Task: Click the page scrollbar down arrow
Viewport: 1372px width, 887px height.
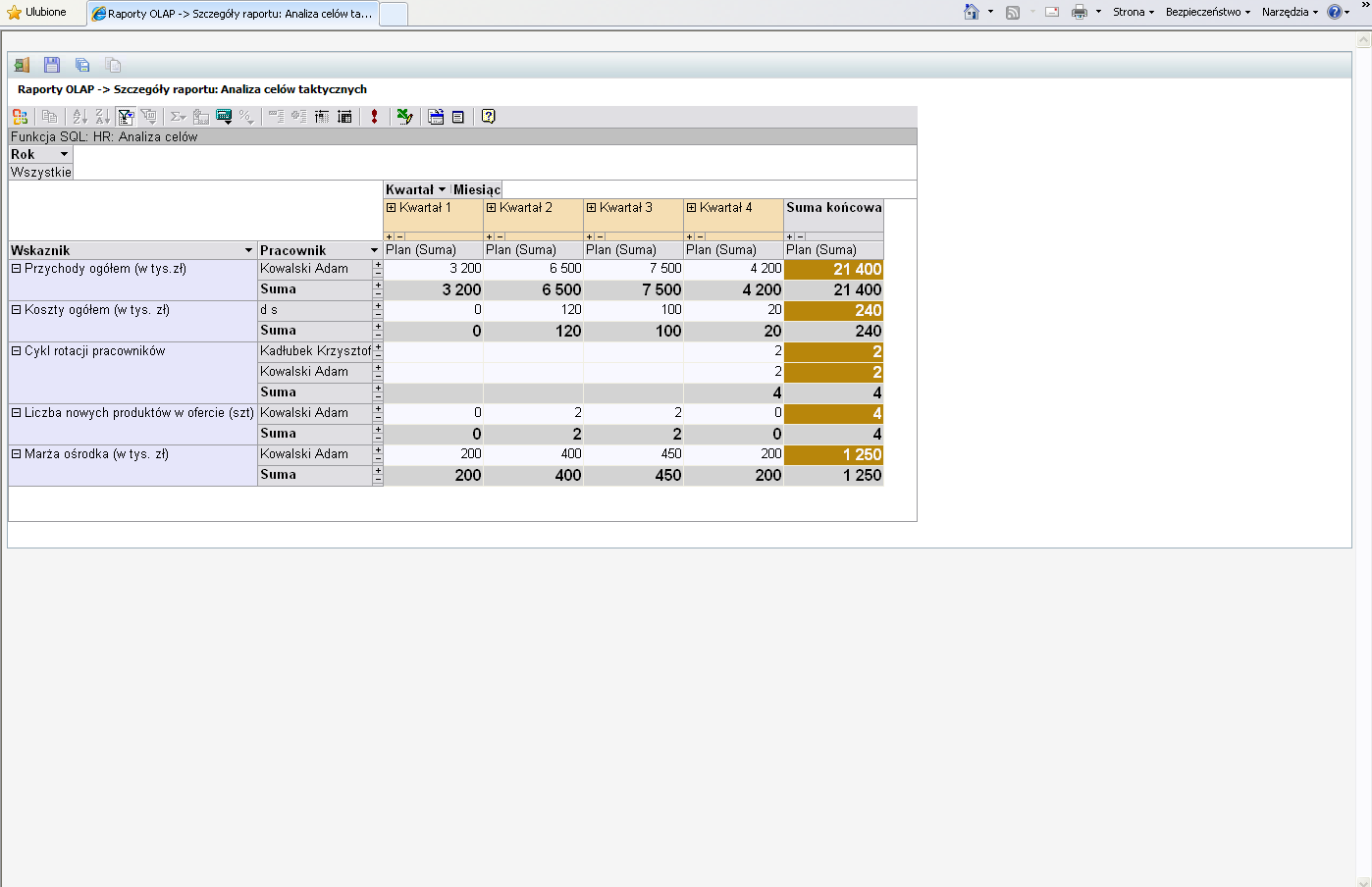Action: 1363,881
